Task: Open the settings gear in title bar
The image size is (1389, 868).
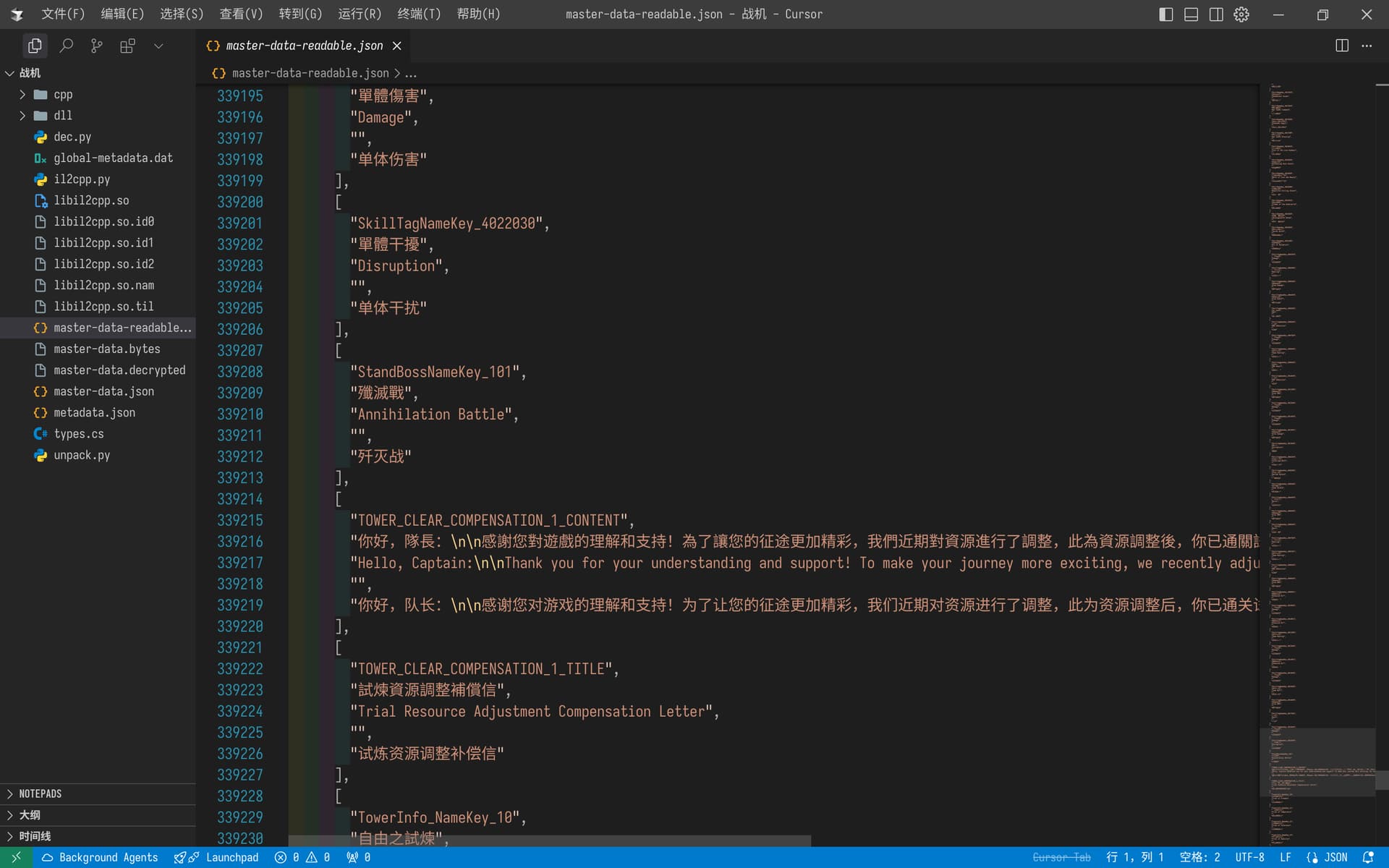Action: pyautogui.click(x=1241, y=14)
